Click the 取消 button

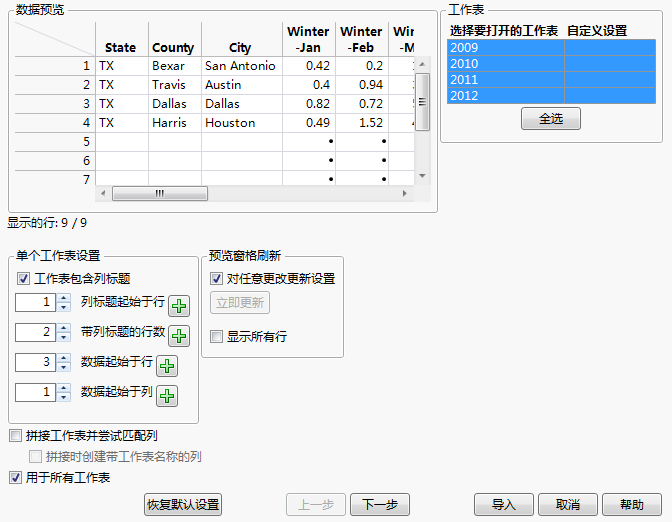click(x=568, y=504)
